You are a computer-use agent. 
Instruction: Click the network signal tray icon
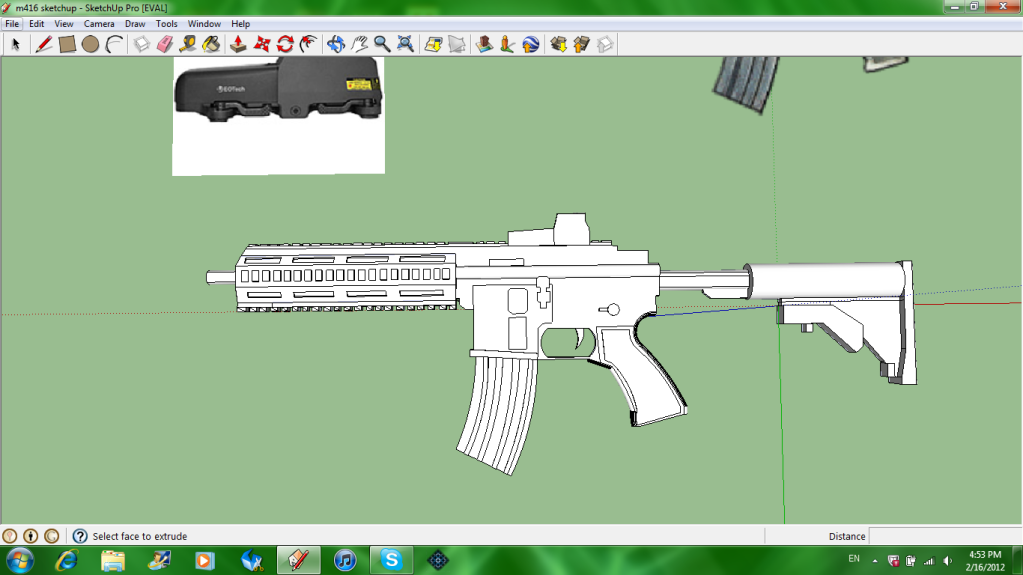tap(929, 561)
